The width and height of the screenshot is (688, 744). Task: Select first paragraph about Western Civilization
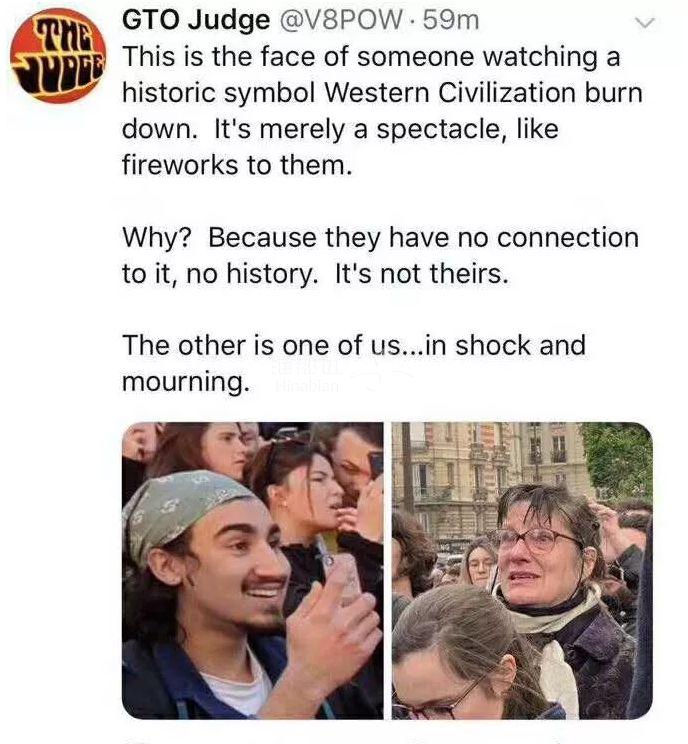click(382, 111)
